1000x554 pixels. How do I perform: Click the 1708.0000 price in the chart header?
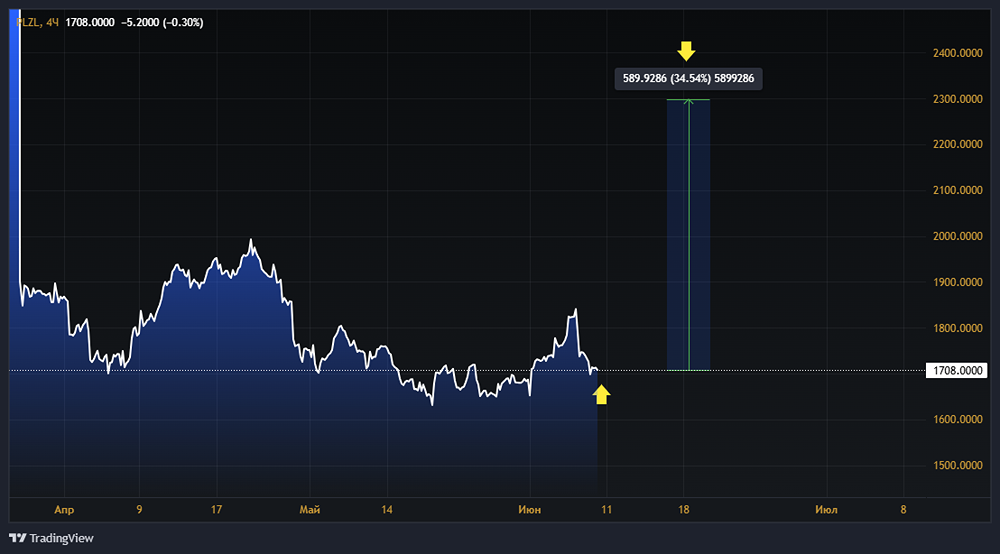pyautogui.click(x=89, y=22)
